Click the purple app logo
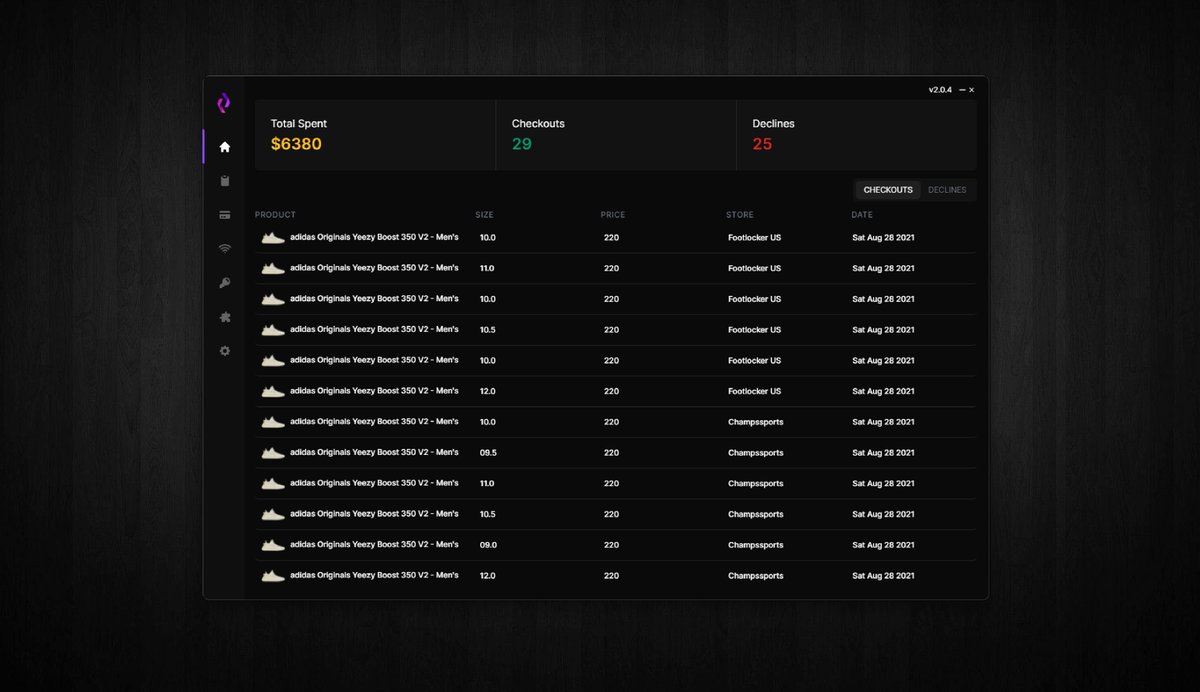The height and width of the screenshot is (692, 1200). click(x=224, y=103)
